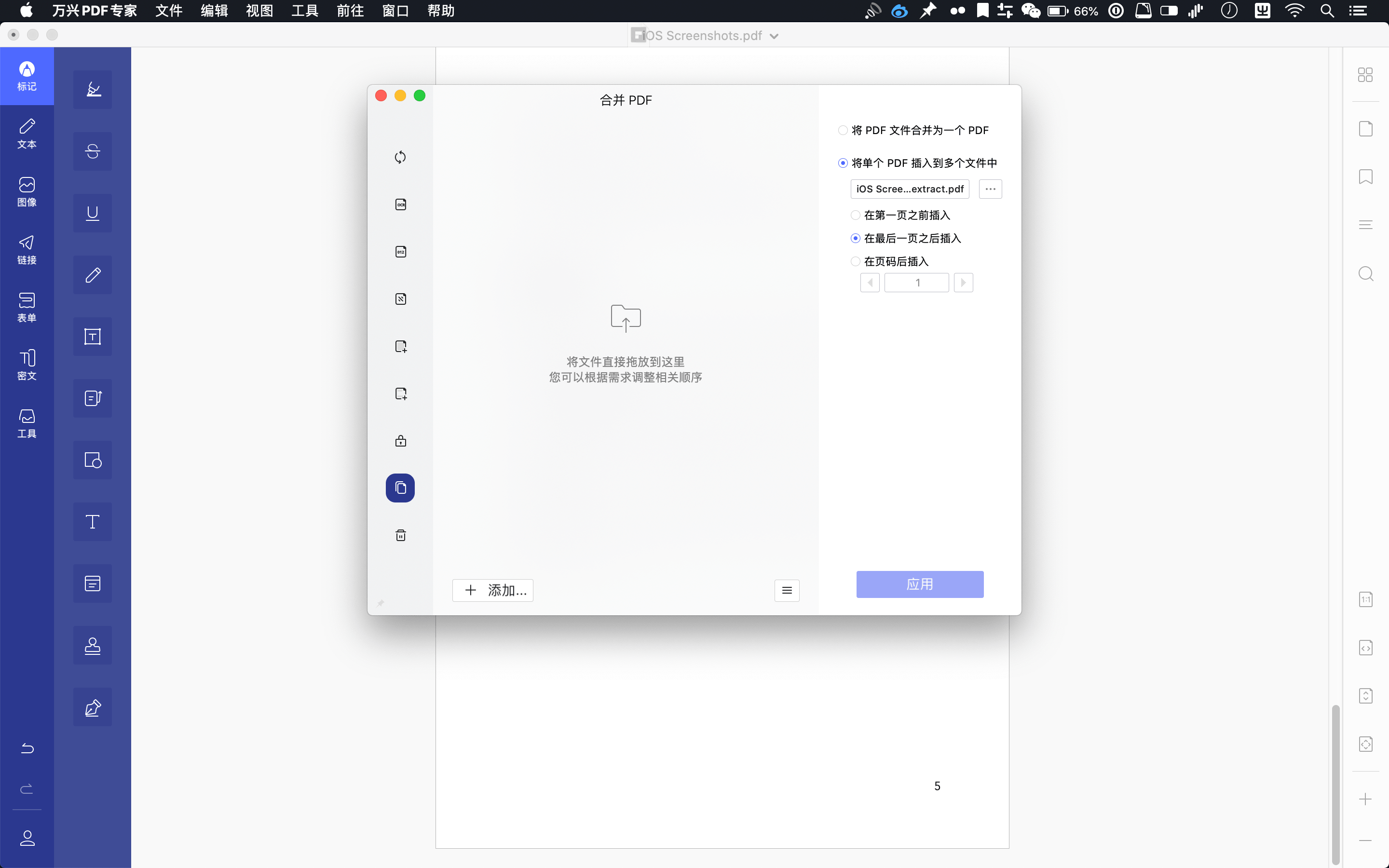Open the signature pen tool

click(93, 707)
